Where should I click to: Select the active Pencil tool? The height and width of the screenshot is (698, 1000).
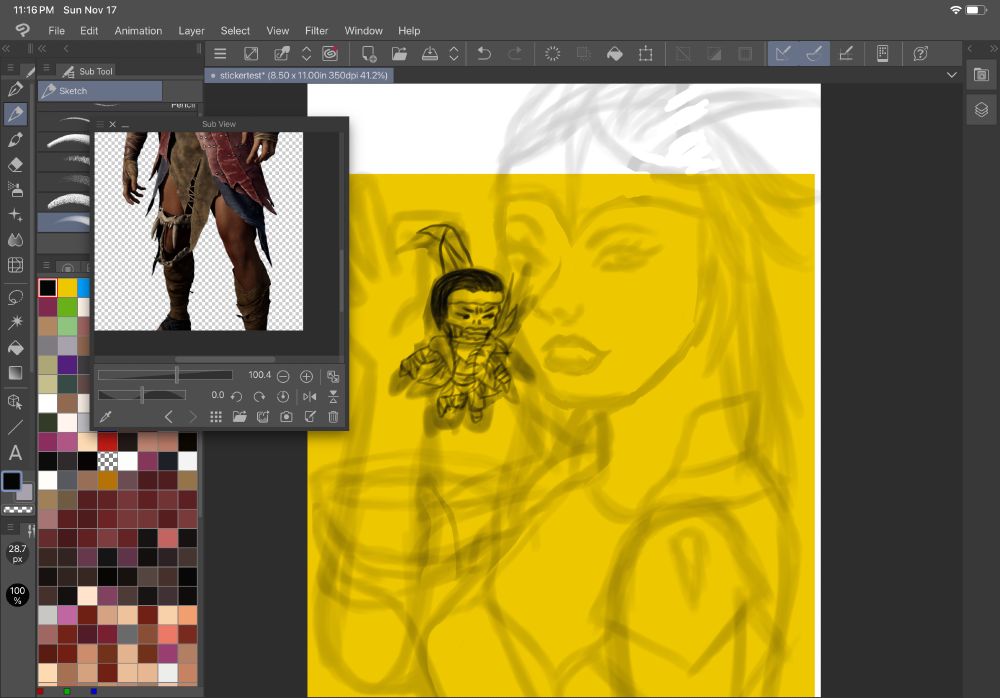pos(15,114)
